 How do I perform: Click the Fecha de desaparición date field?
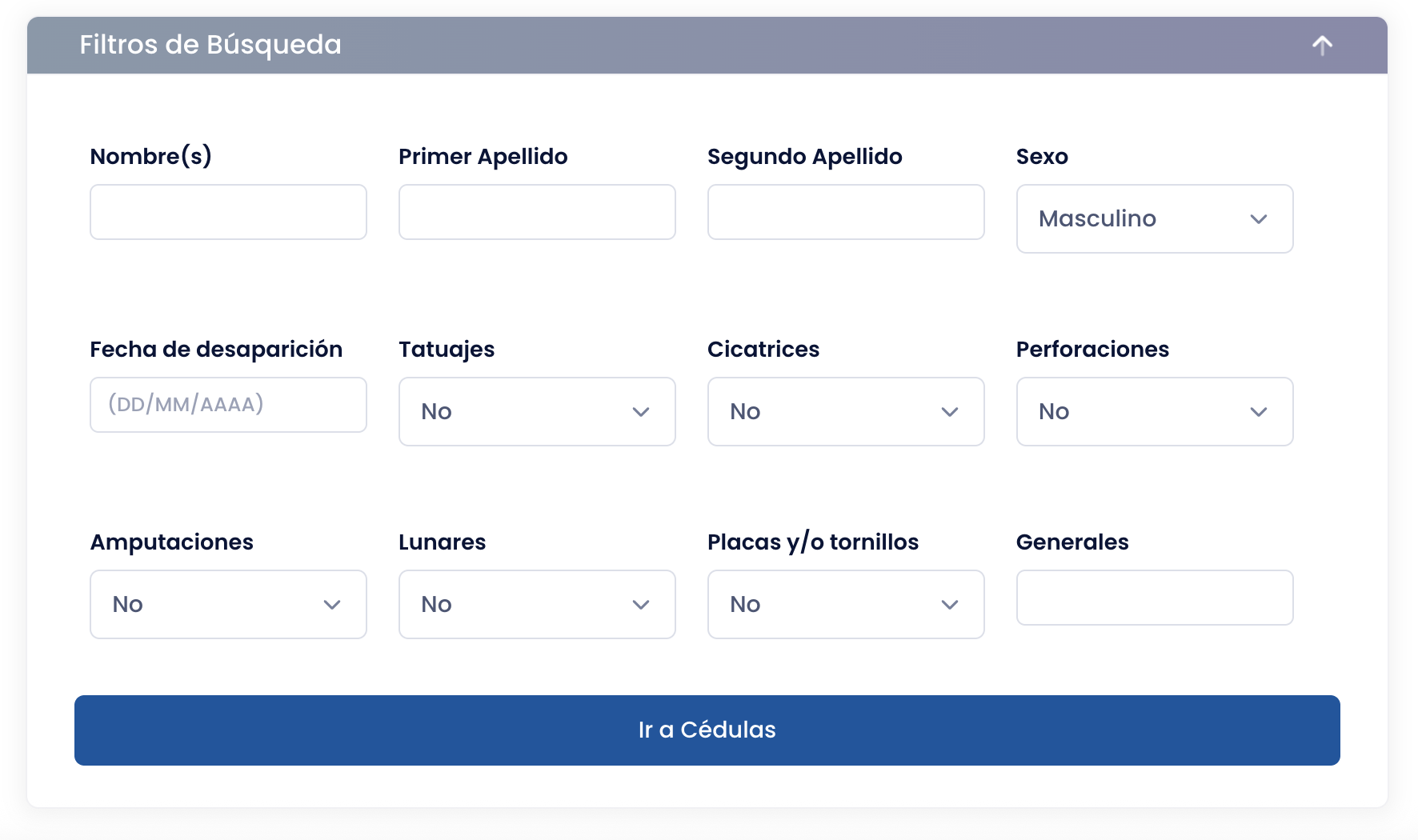(228, 405)
